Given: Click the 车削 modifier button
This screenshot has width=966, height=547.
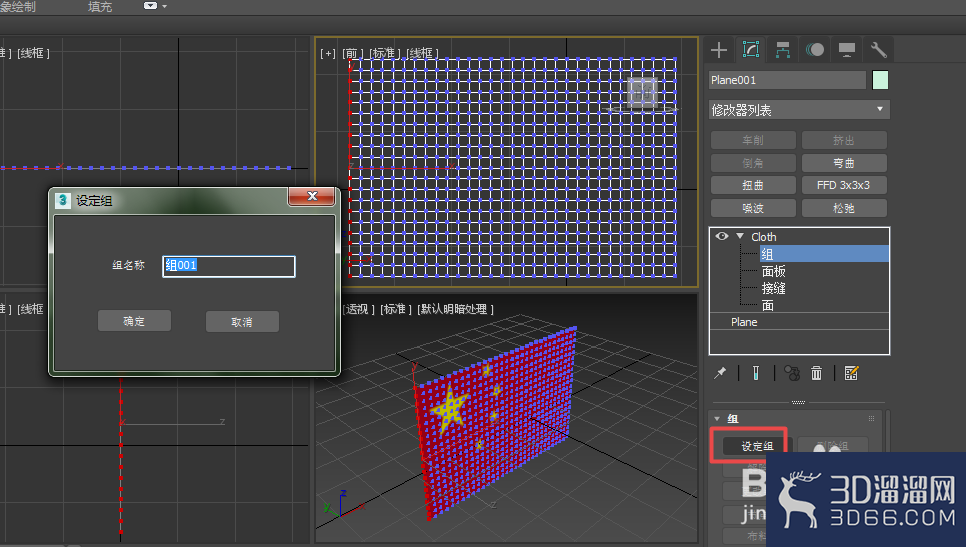Looking at the screenshot, I should pos(753,140).
